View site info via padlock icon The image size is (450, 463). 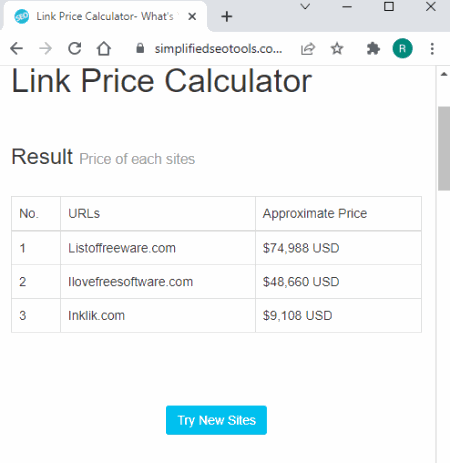pyautogui.click(x=140, y=49)
